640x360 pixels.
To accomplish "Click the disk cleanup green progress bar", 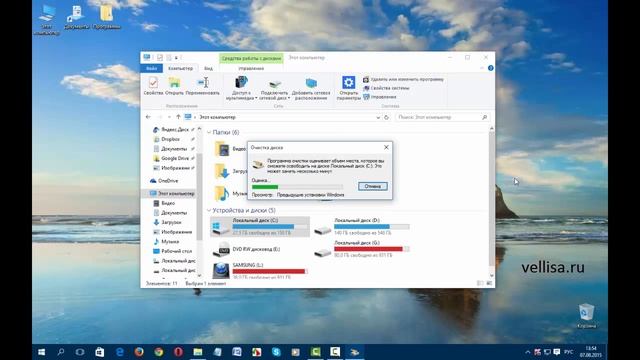I will (x=265, y=187).
